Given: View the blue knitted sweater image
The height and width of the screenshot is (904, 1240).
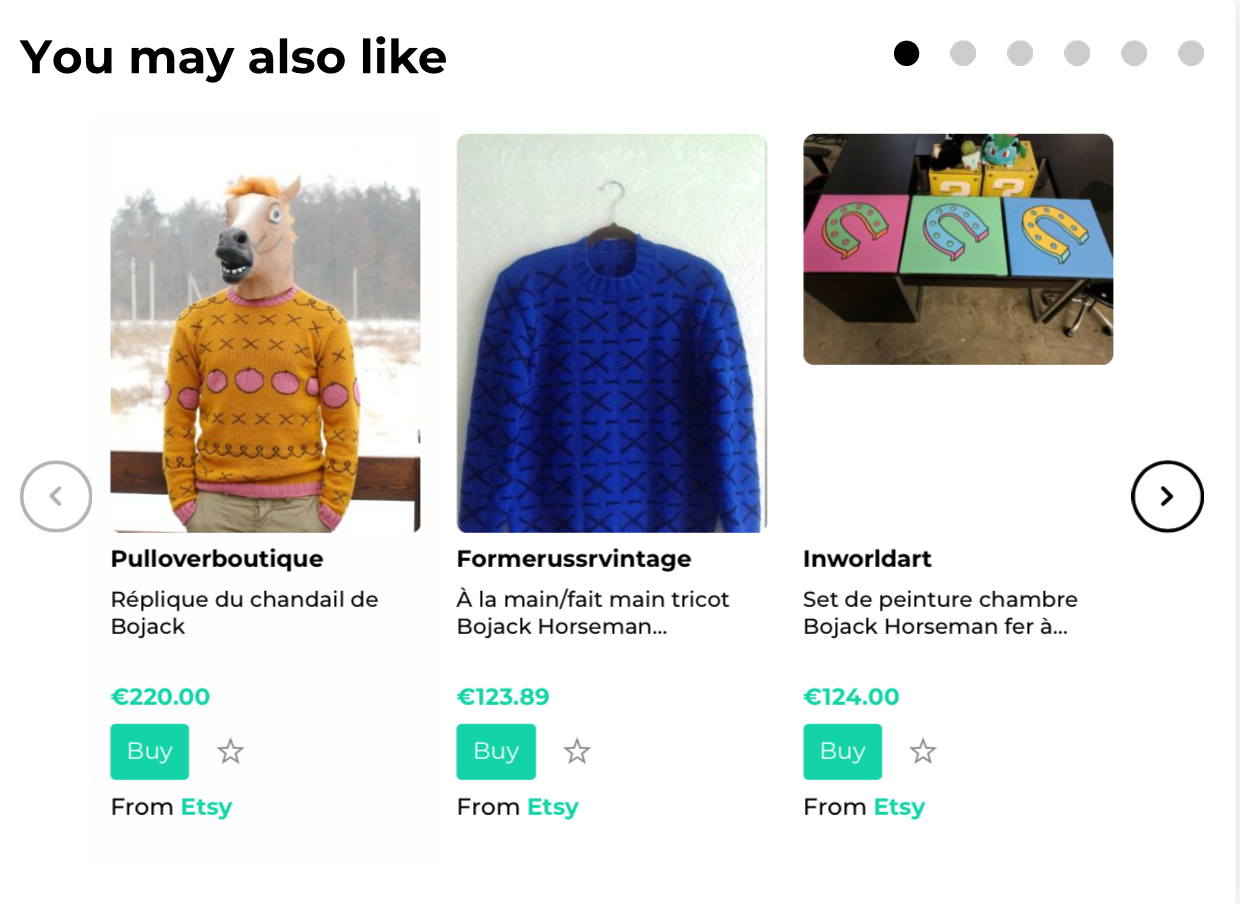Looking at the screenshot, I should click(612, 333).
